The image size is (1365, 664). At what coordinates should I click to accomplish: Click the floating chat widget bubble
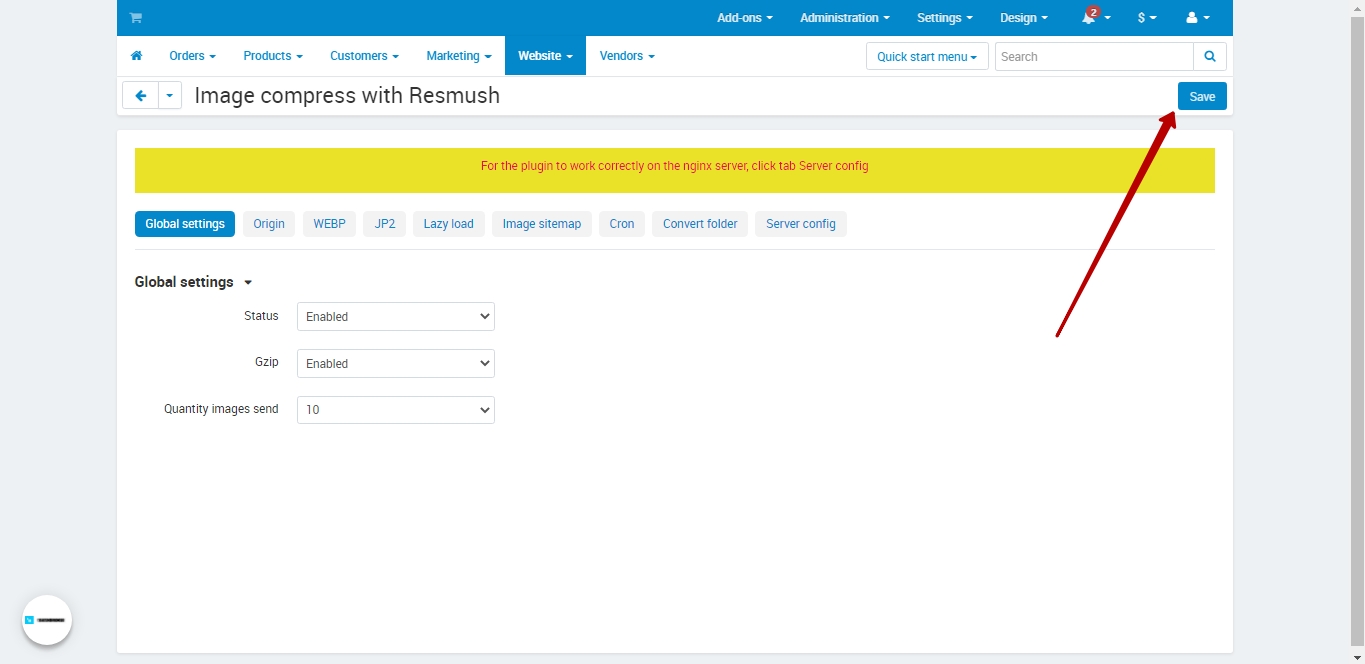point(47,620)
